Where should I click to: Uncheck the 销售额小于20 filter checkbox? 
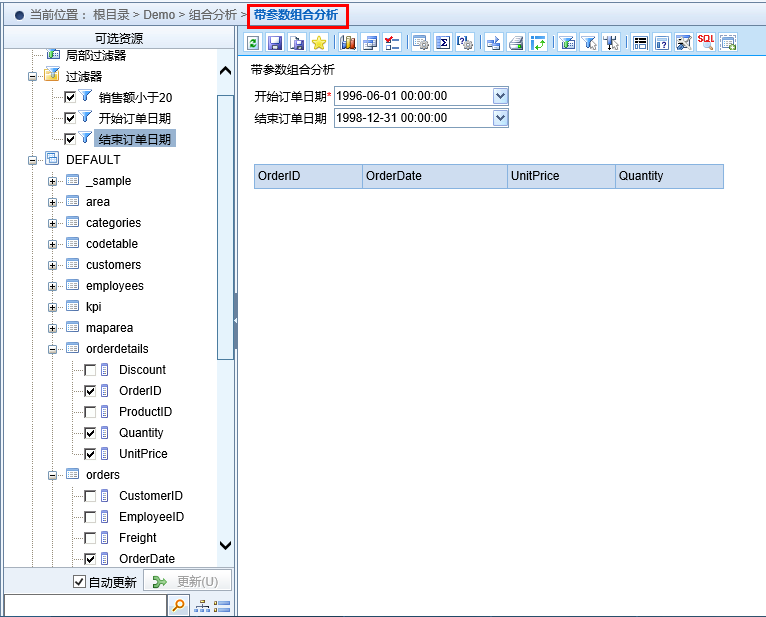click(70, 97)
